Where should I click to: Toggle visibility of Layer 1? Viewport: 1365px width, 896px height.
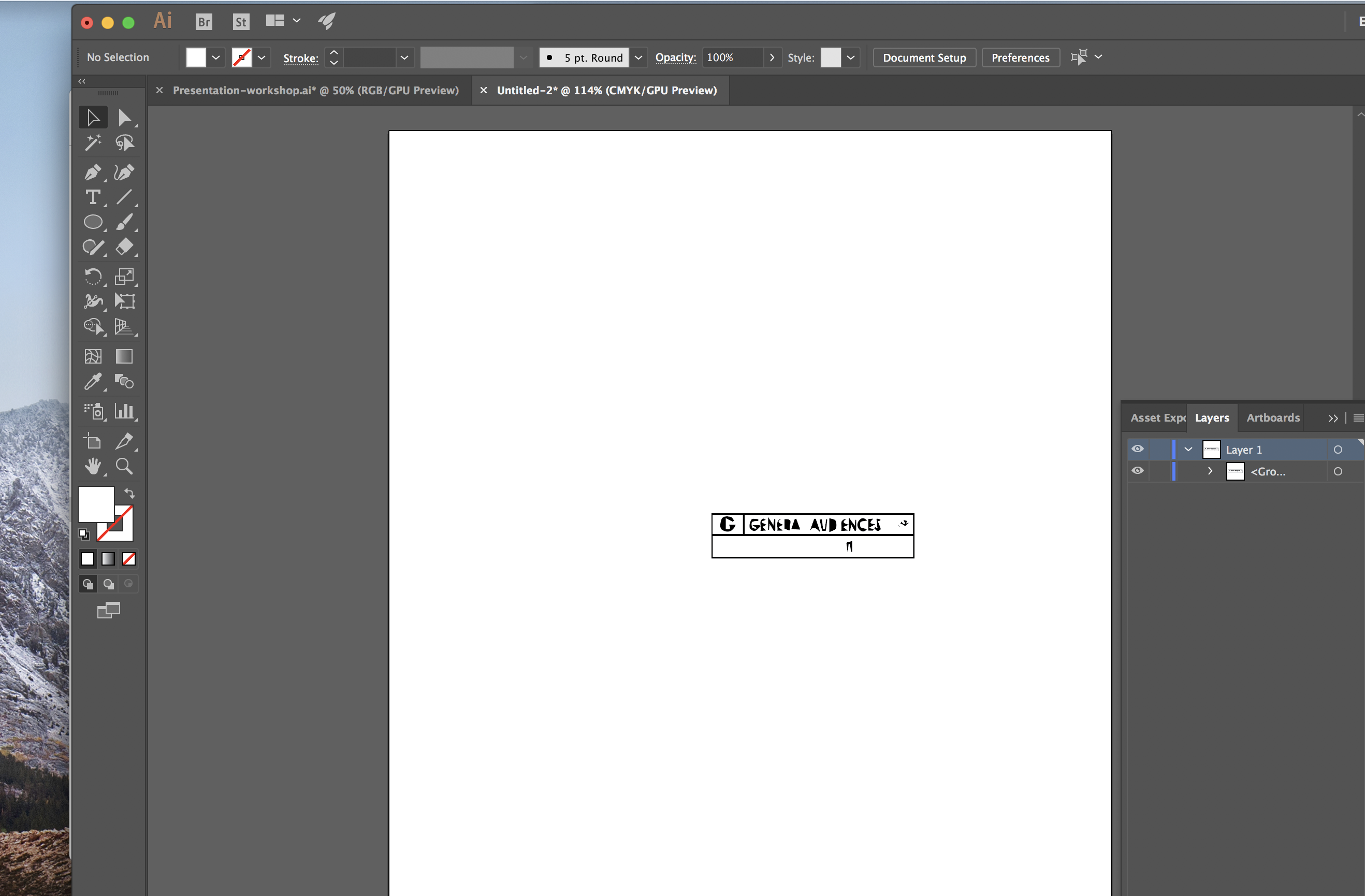1138,449
